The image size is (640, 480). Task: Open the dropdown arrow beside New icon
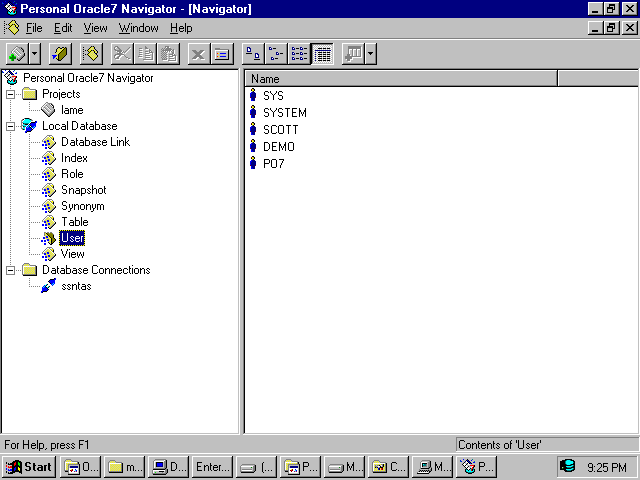35,53
